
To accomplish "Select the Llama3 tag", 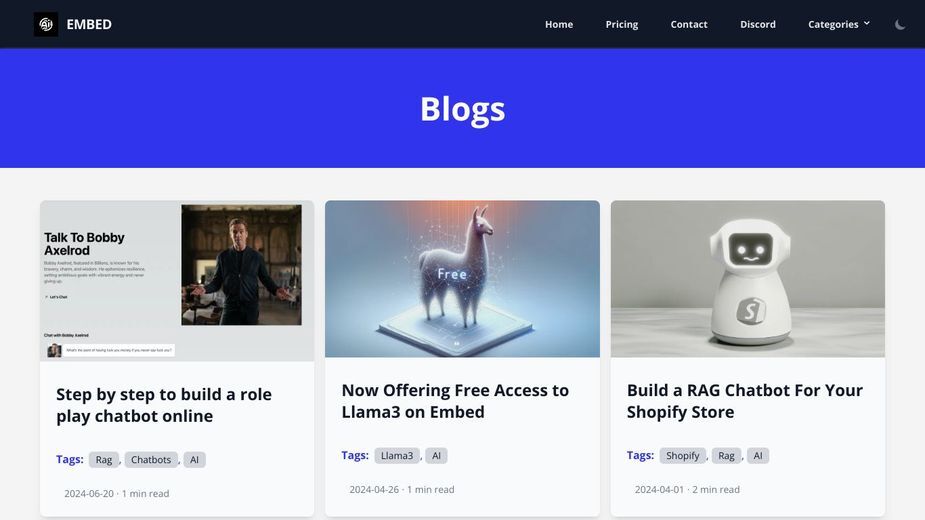I will [x=397, y=456].
